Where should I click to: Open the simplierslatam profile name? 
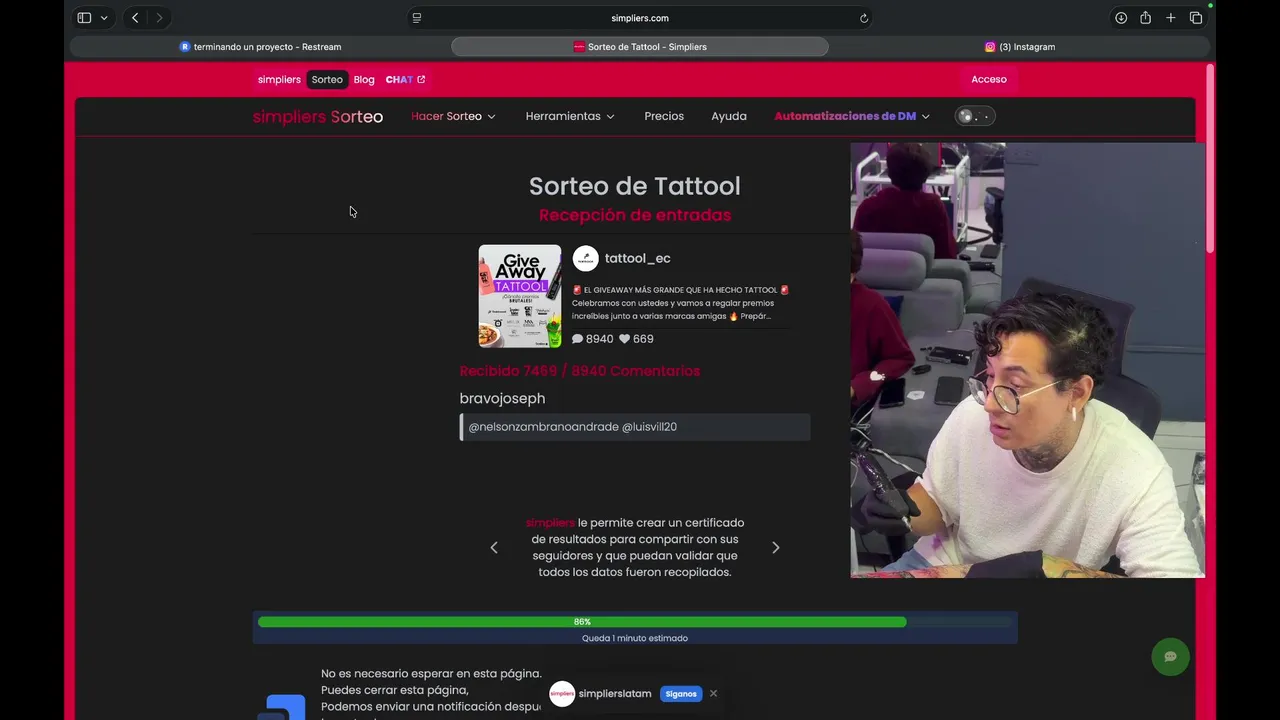click(x=616, y=694)
